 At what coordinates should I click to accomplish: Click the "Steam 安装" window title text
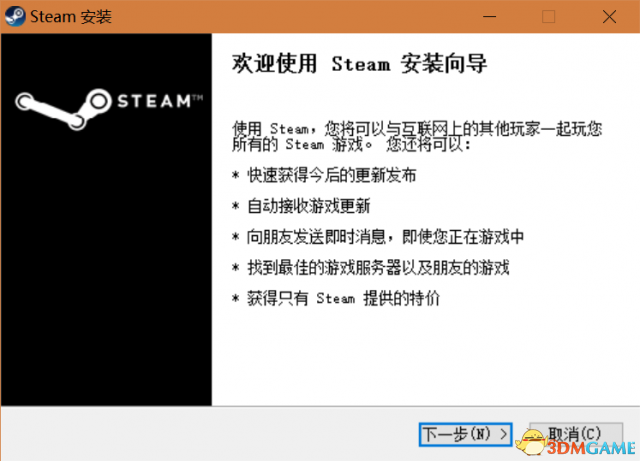[71, 17]
